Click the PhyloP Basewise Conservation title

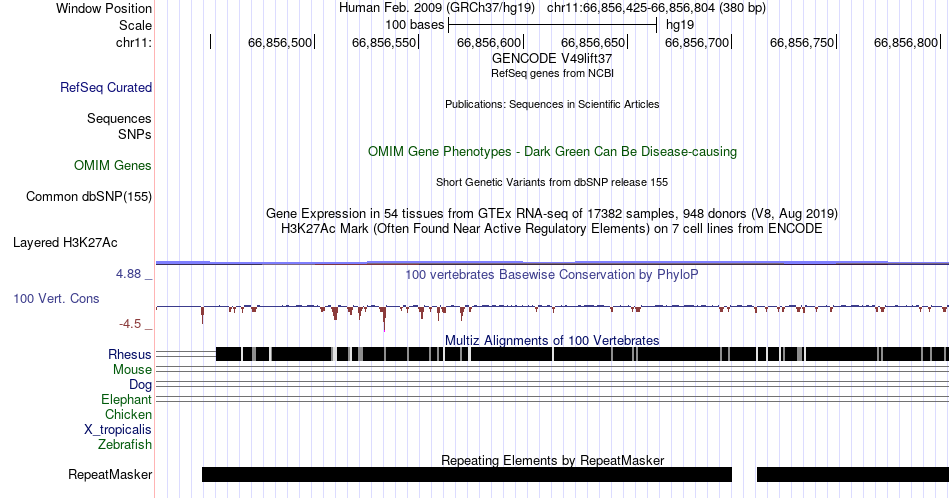click(x=552, y=274)
